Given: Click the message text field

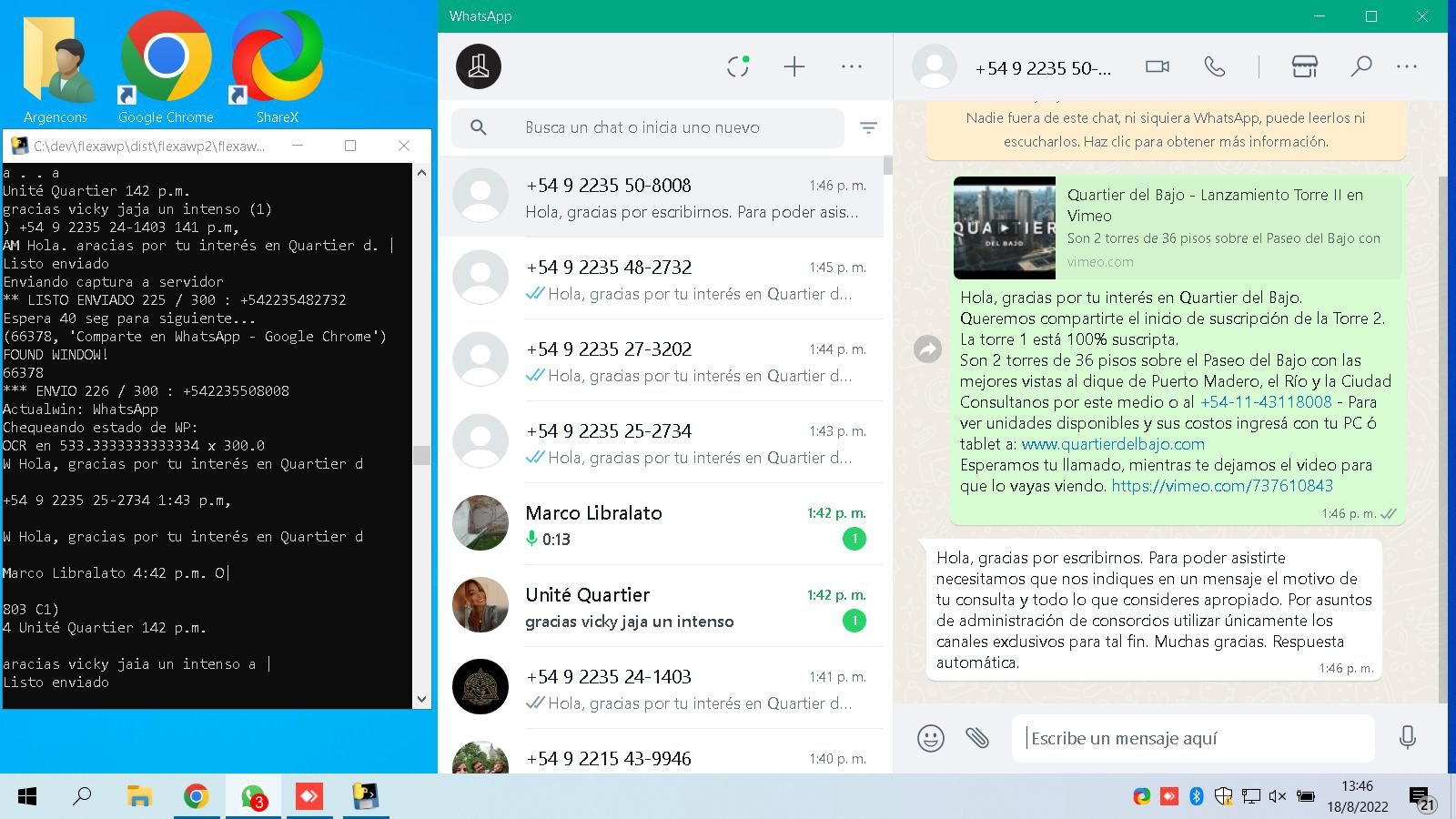Looking at the screenshot, I should [1193, 738].
